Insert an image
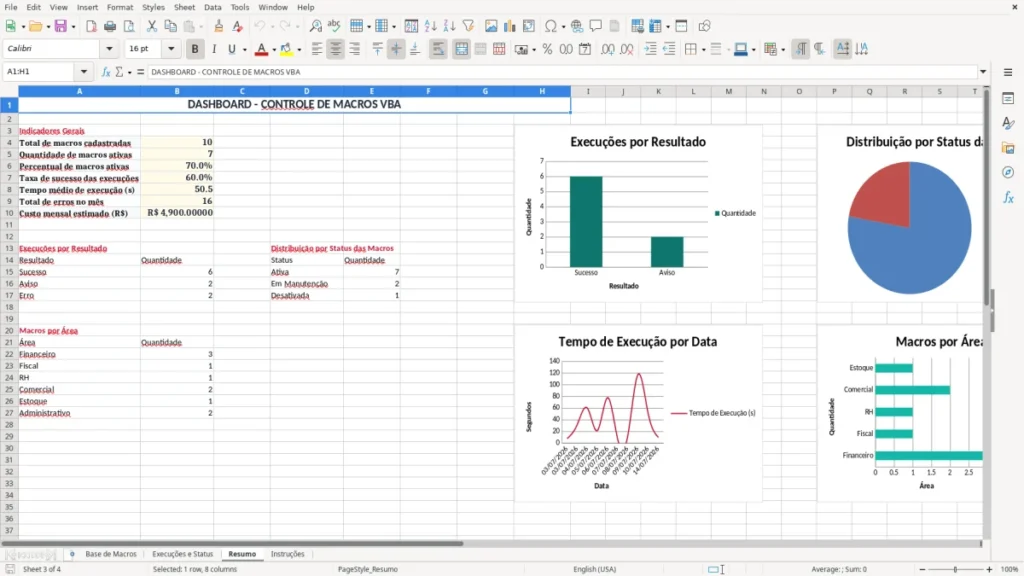1024x576 pixels. click(x=491, y=26)
